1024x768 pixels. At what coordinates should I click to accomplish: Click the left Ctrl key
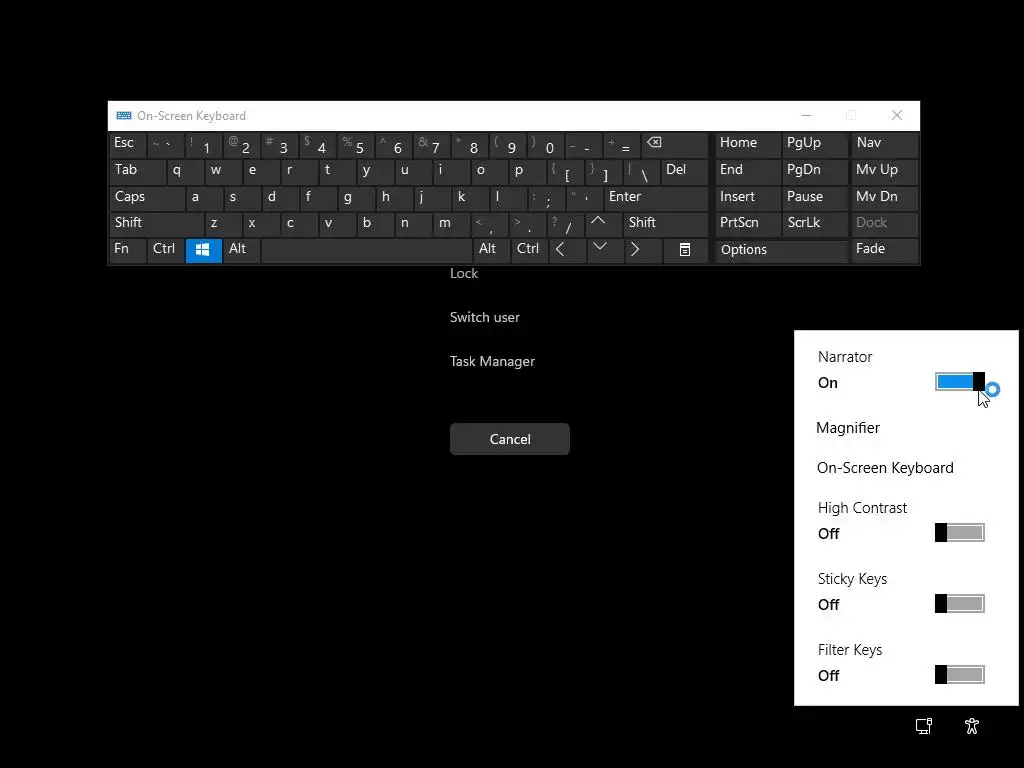[166, 250]
